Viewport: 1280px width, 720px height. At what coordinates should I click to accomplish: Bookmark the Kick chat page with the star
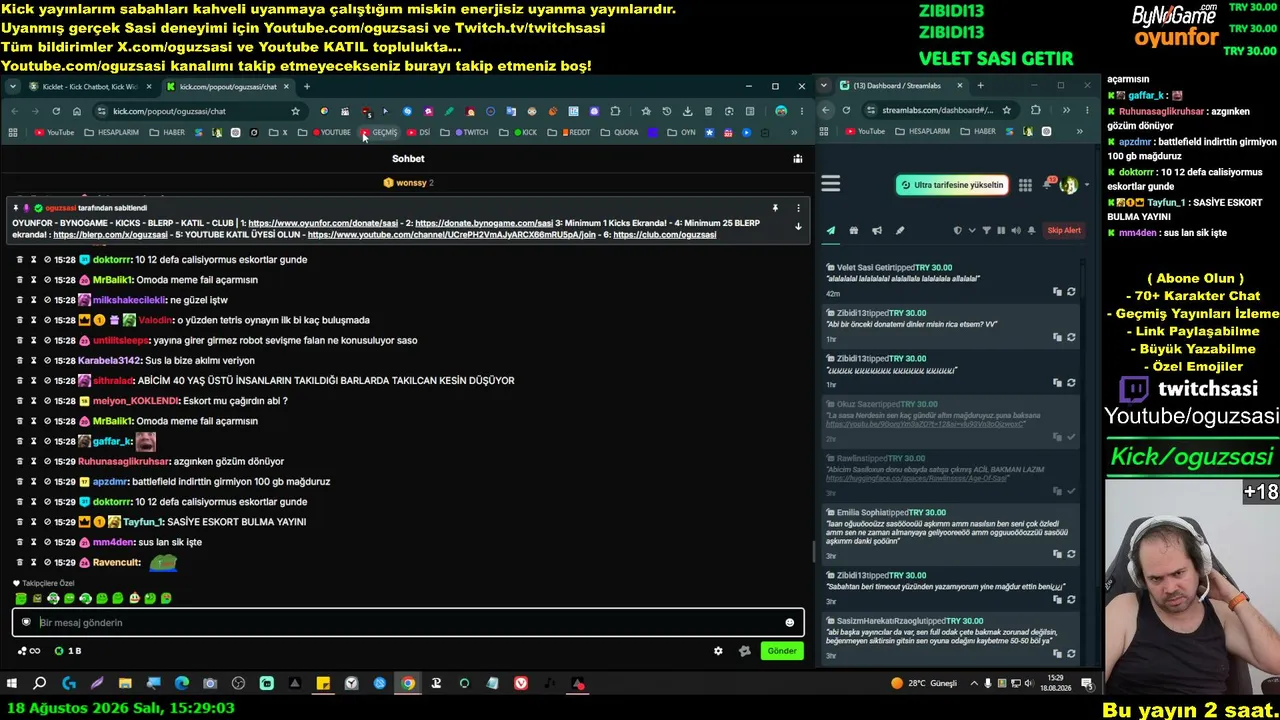tap(295, 111)
